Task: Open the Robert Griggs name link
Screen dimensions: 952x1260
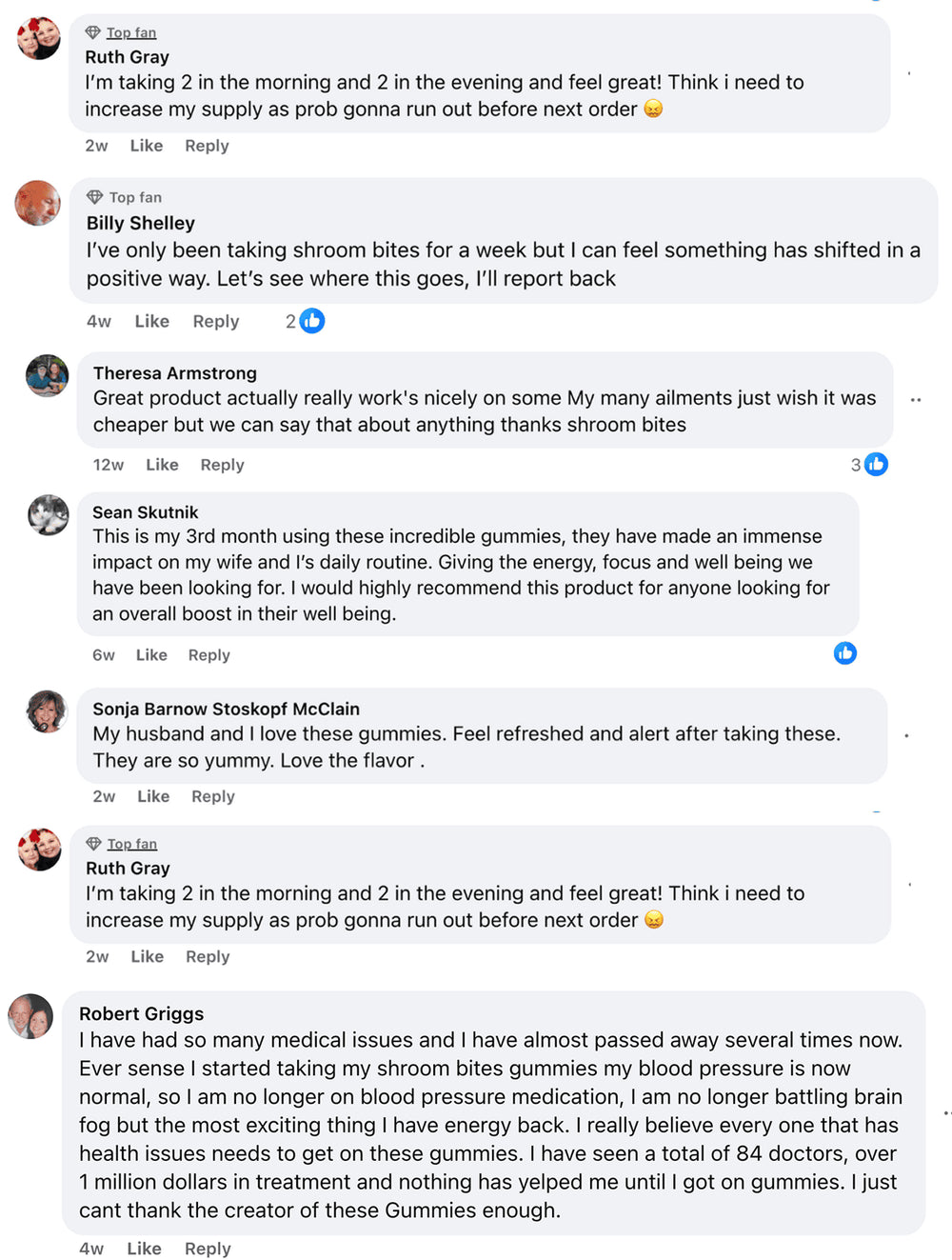Action: pyautogui.click(x=141, y=1013)
